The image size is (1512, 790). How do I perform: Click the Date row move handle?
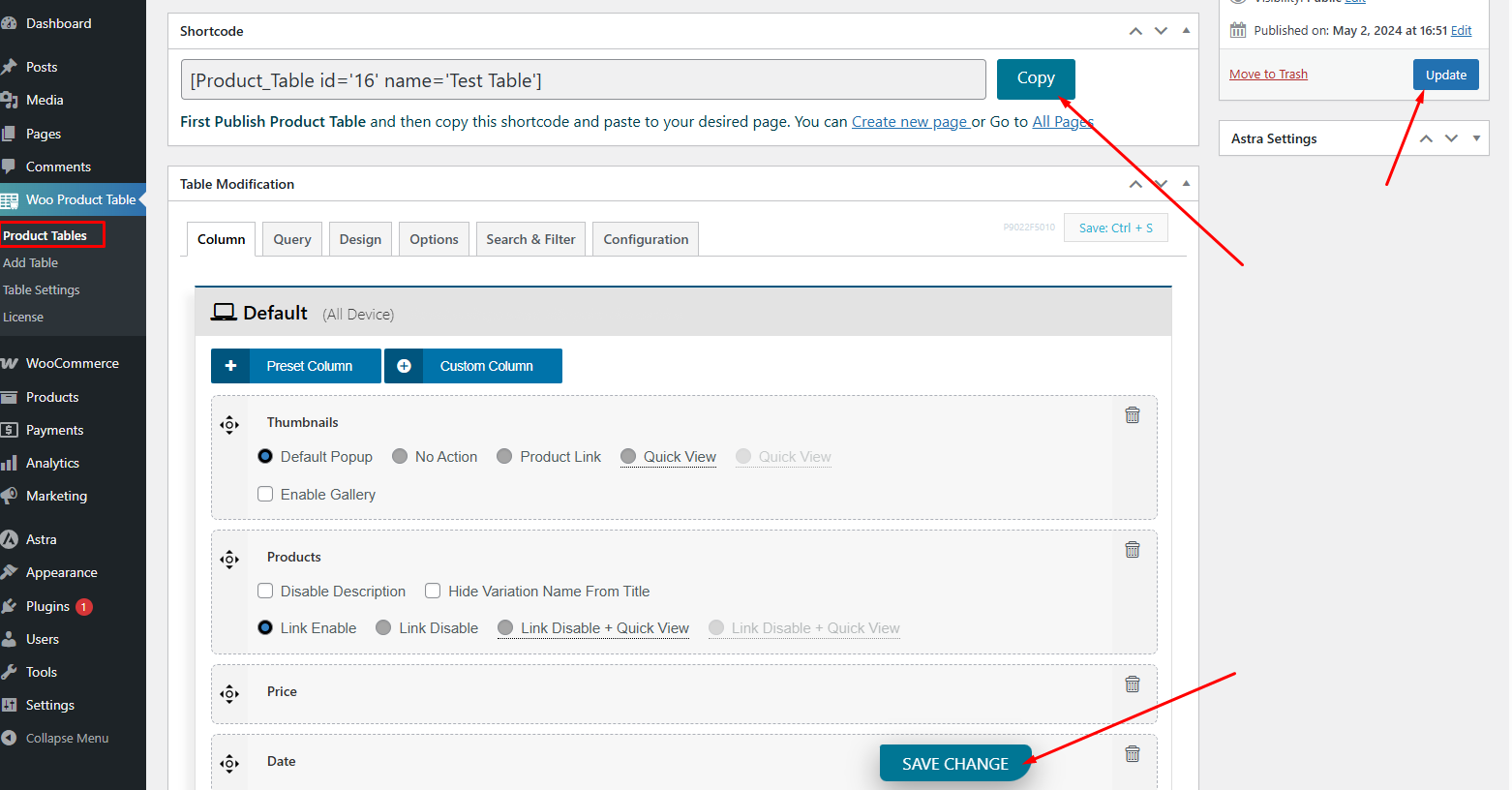(x=229, y=764)
